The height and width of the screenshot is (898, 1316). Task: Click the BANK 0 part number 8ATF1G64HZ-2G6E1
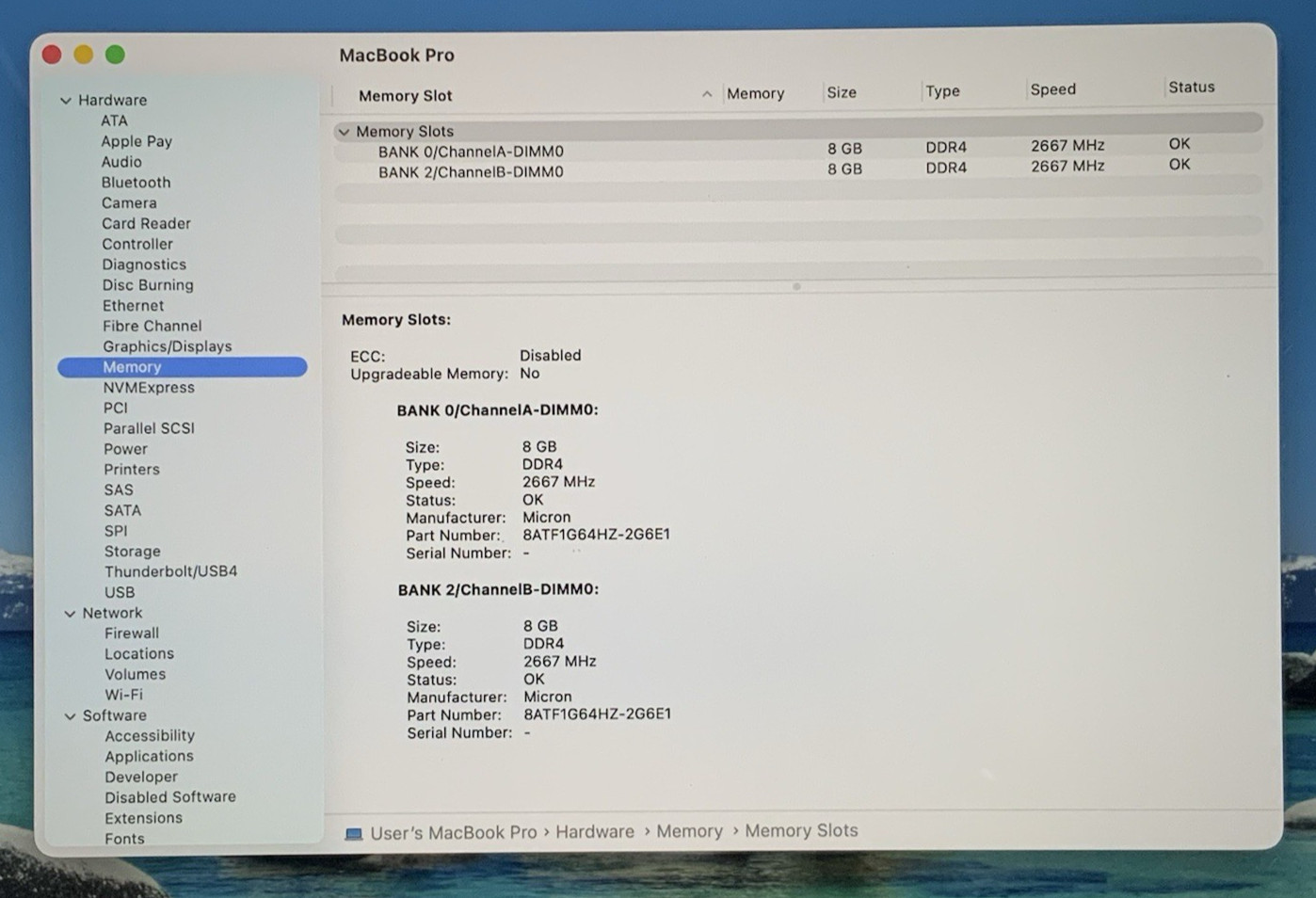click(596, 535)
